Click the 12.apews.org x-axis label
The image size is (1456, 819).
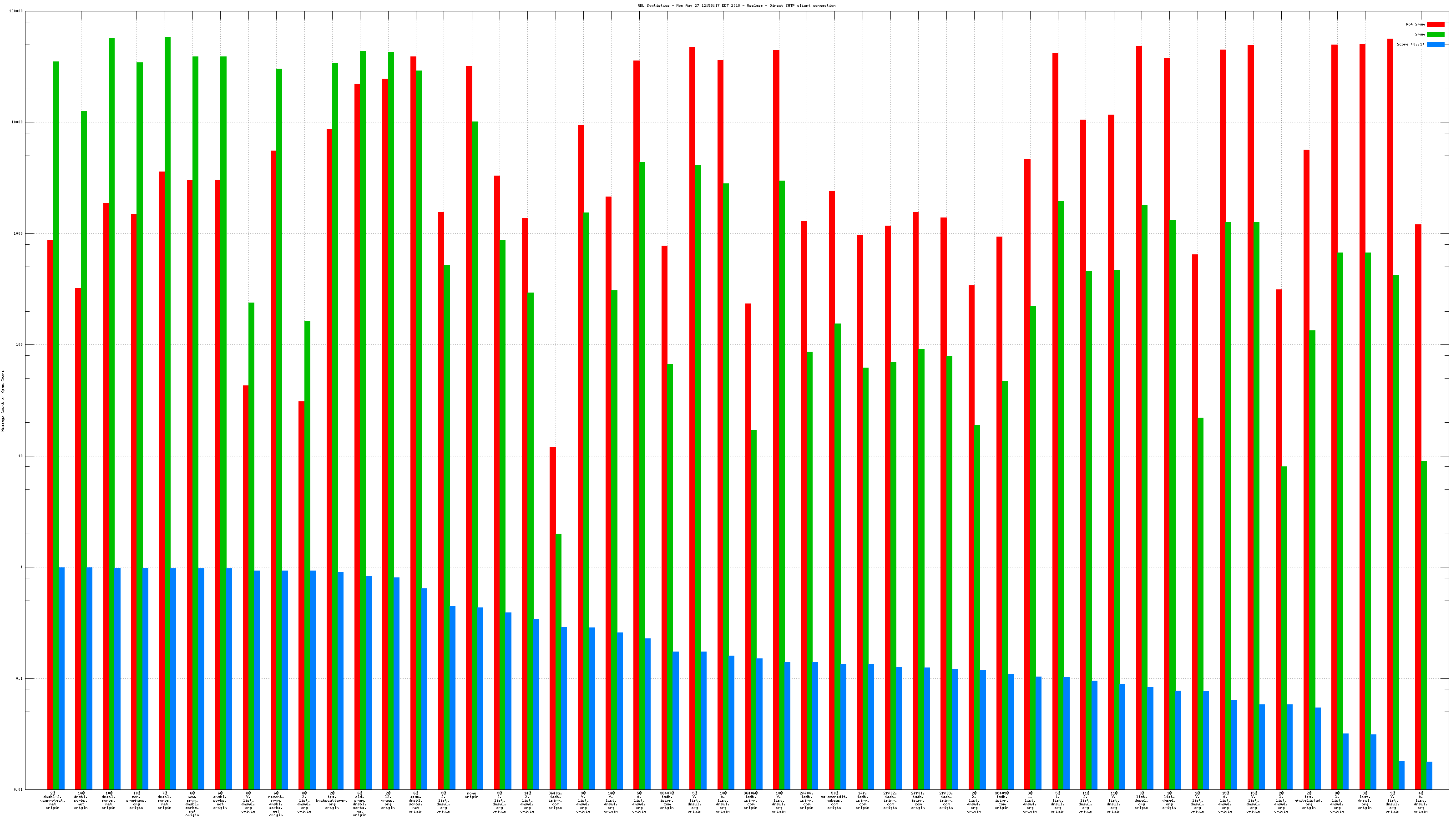pyautogui.click(x=388, y=800)
